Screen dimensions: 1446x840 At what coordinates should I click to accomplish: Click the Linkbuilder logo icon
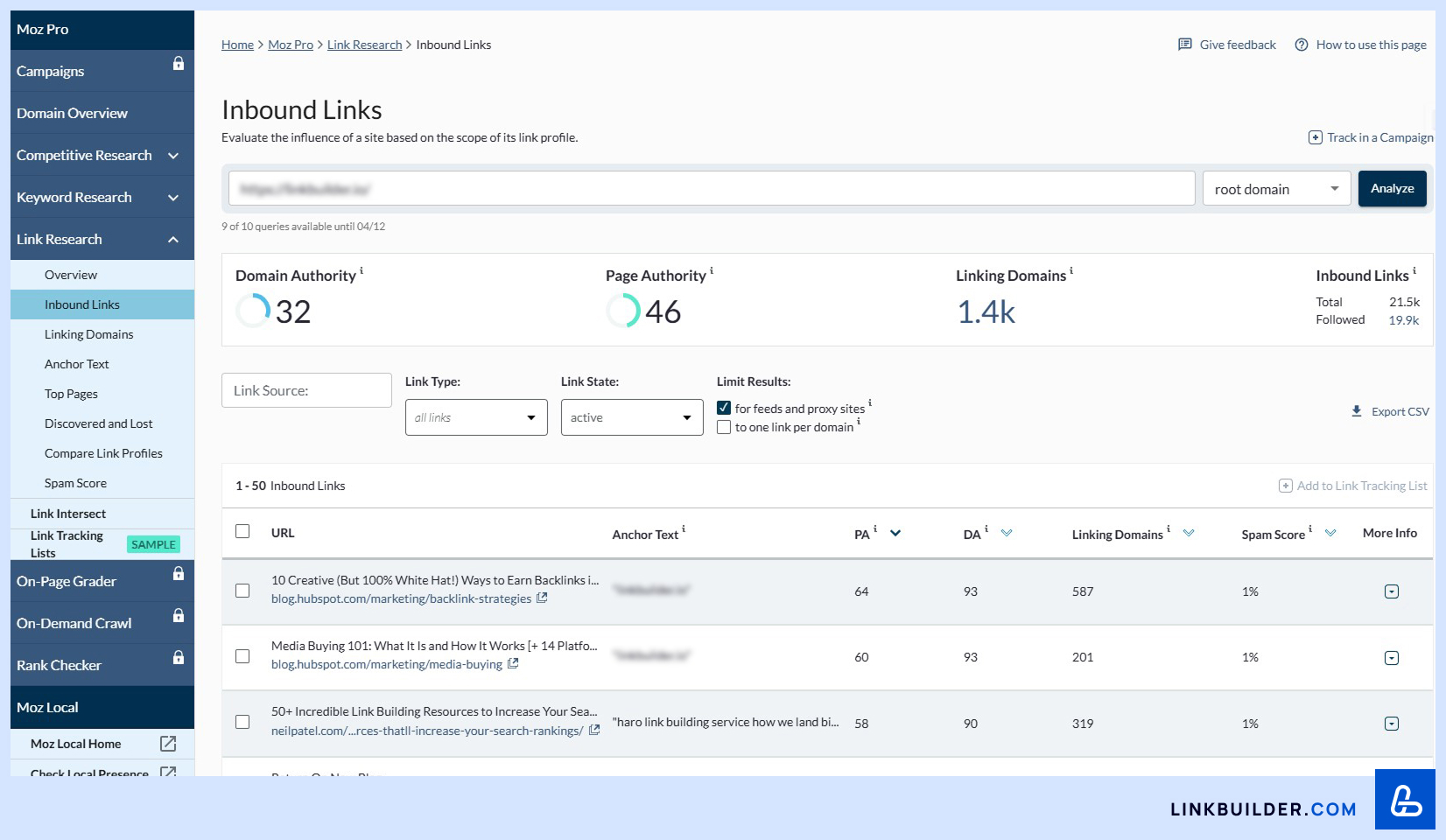pyautogui.click(x=1406, y=800)
